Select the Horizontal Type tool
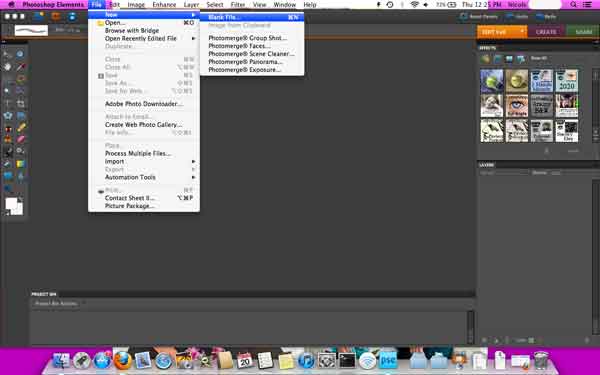The width and height of the screenshot is (600, 375). tap(7, 103)
